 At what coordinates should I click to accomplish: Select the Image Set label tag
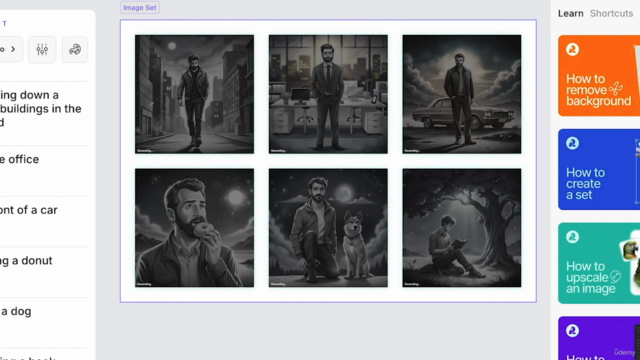(140, 7)
